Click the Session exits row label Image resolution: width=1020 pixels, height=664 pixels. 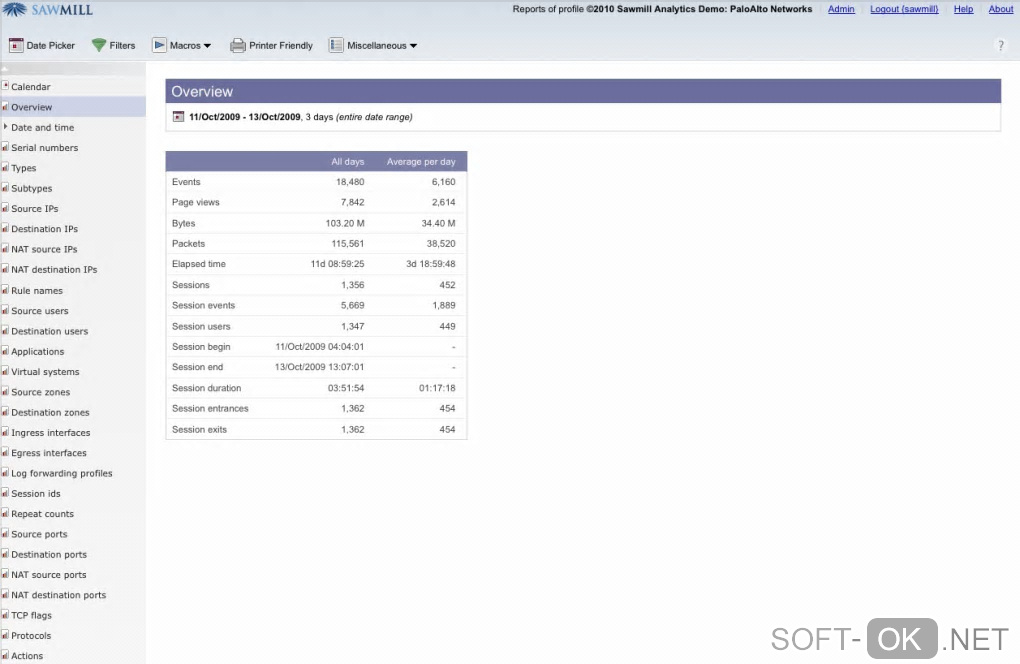[199, 429]
